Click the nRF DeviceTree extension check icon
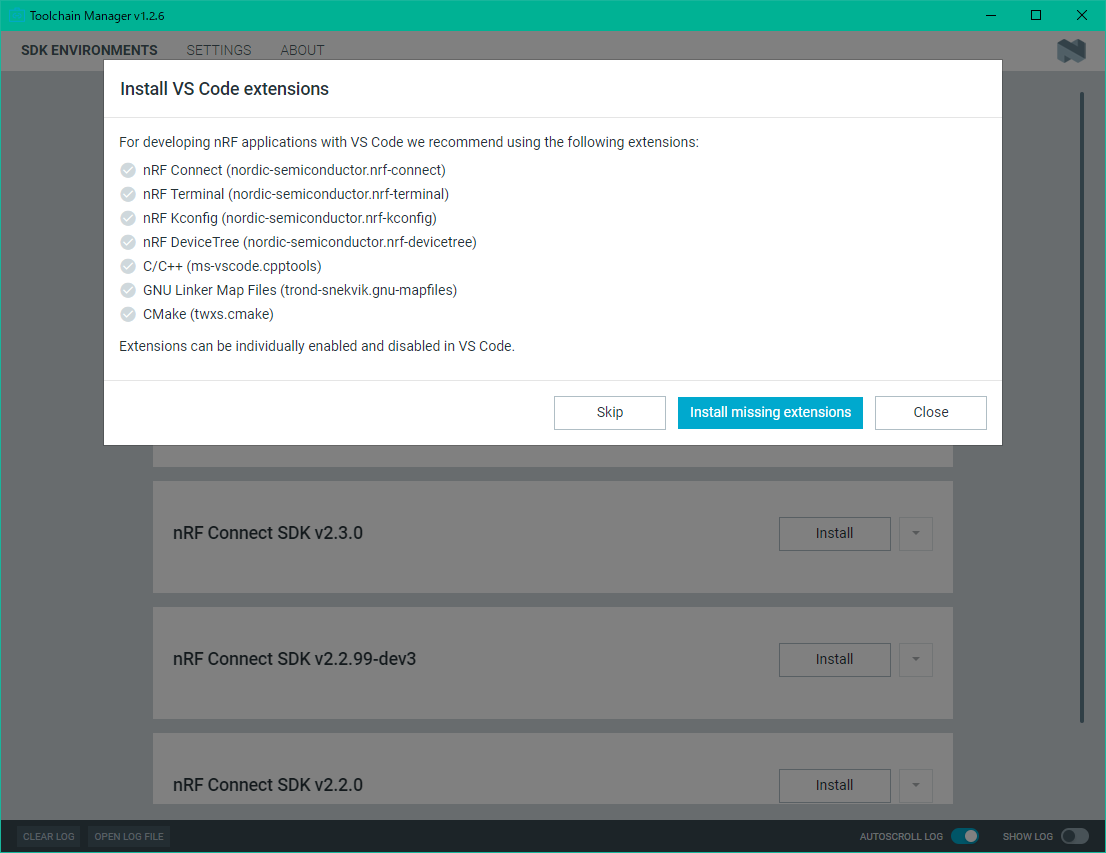Screen dimensions: 1106x853 [128, 242]
